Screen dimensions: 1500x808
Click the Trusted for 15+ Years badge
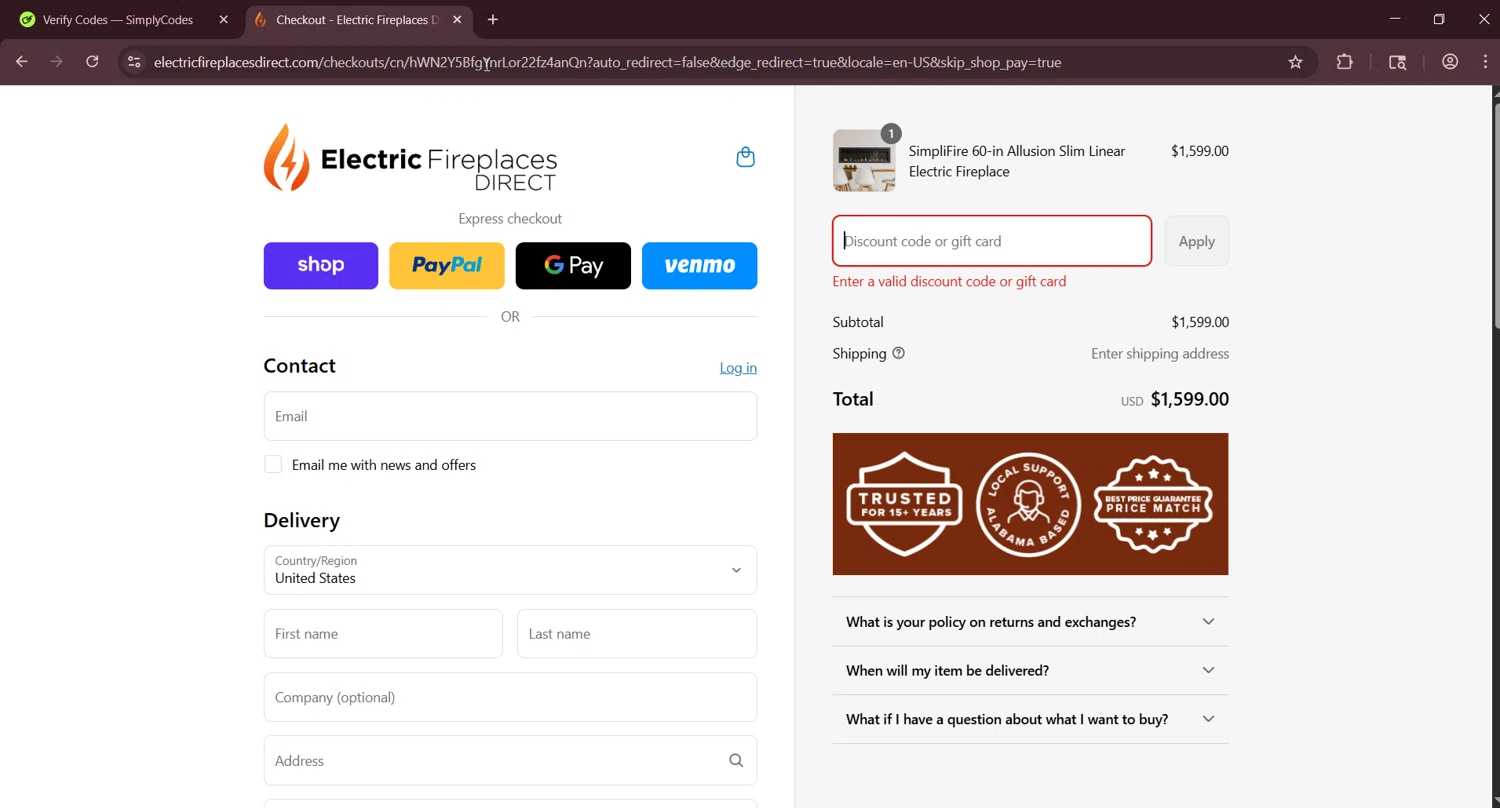pos(904,504)
